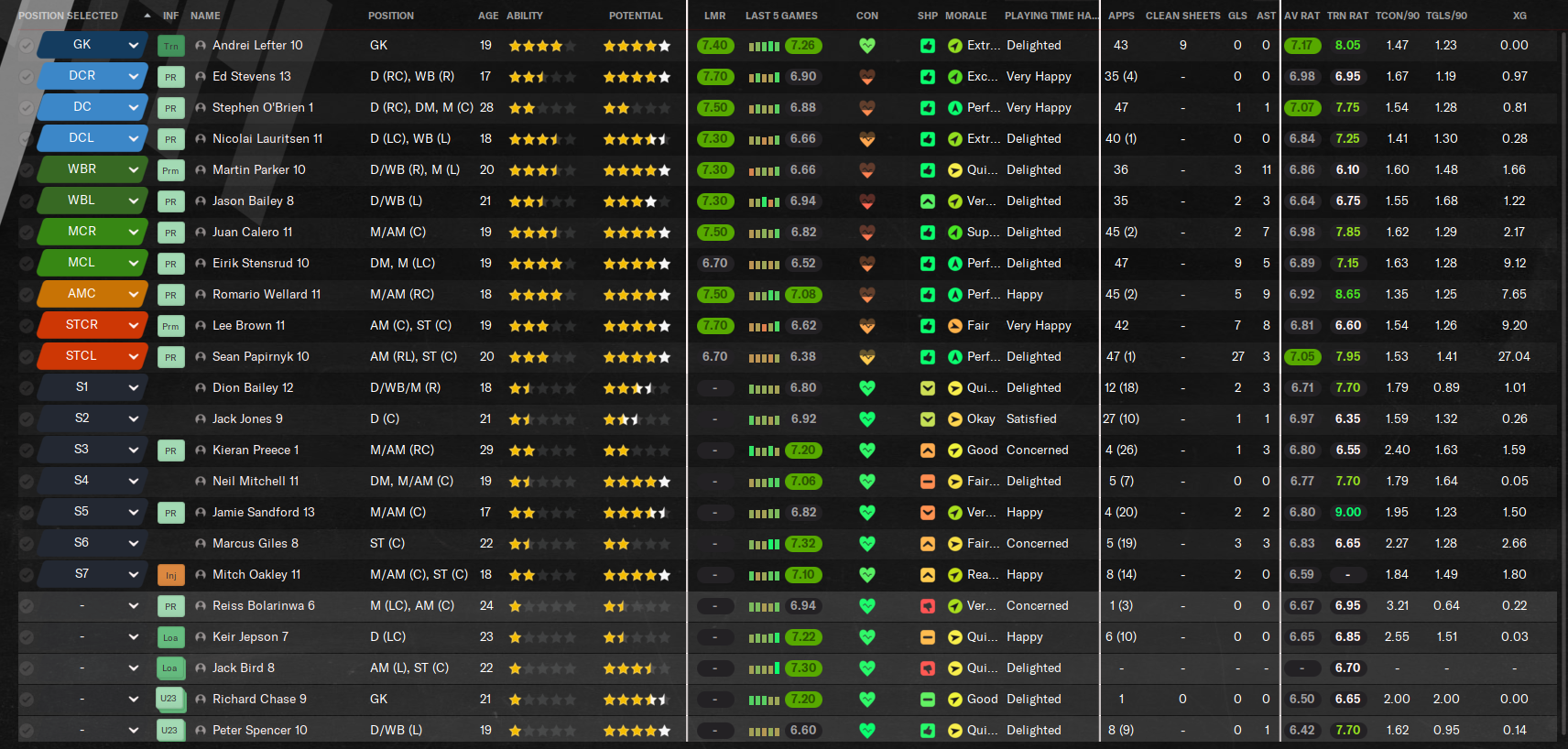Click the sharpness icon for Richard Chase
Viewport: 1568px width, 749px height.
point(928,700)
